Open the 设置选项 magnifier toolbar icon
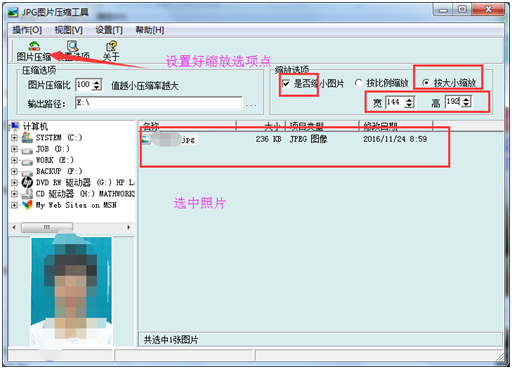This screenshot has height=369, width=512. click(x=72, y=46)
